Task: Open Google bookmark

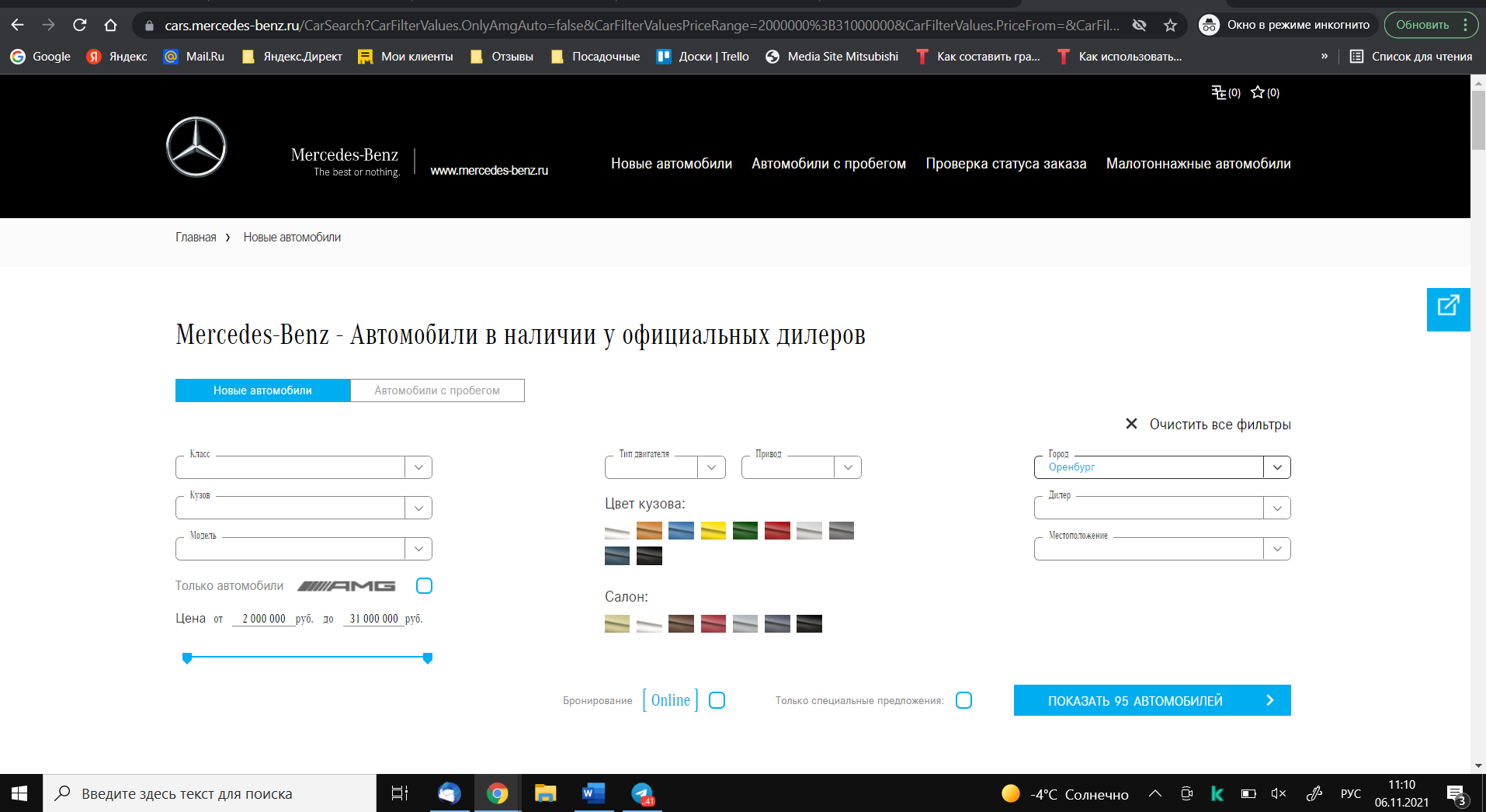Action: (40, 57)
